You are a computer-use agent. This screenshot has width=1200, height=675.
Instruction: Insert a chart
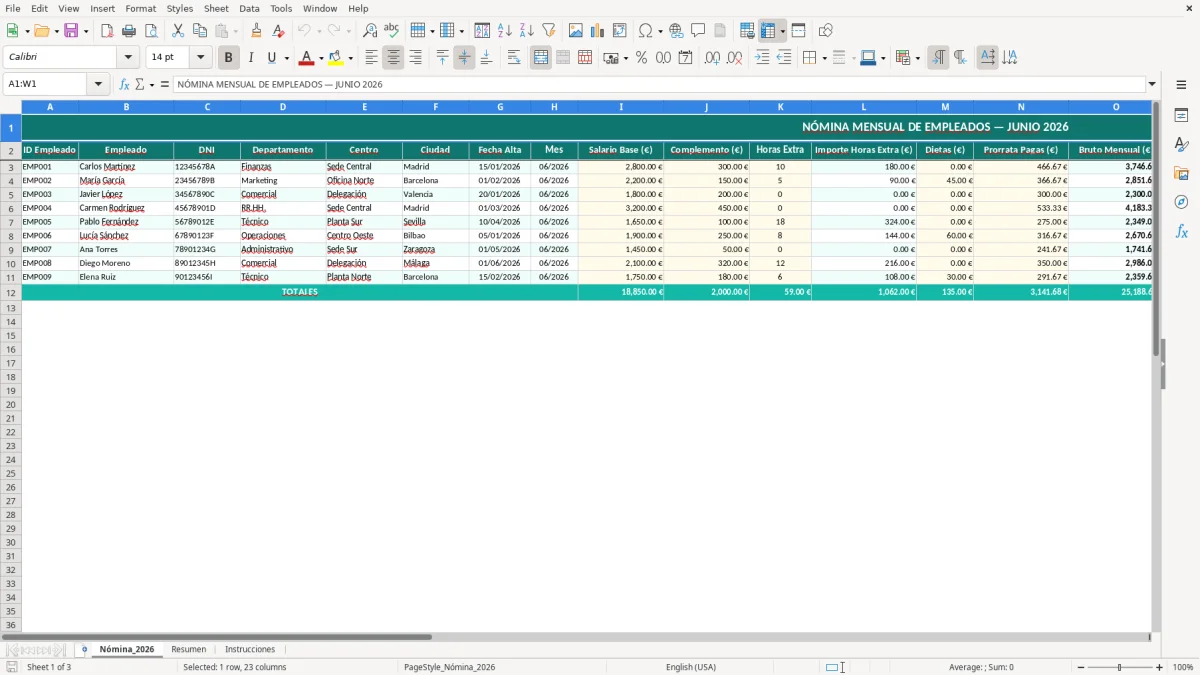598,31
